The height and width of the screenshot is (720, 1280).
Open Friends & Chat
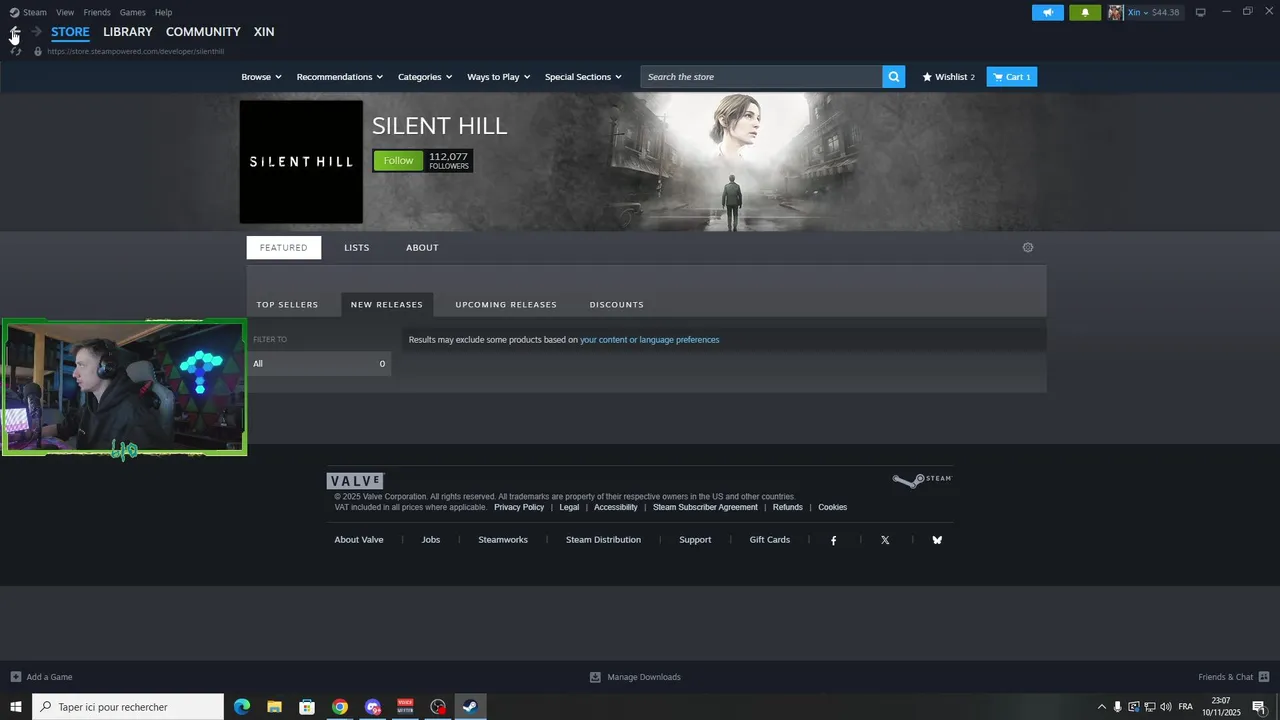coord(1234,677)
